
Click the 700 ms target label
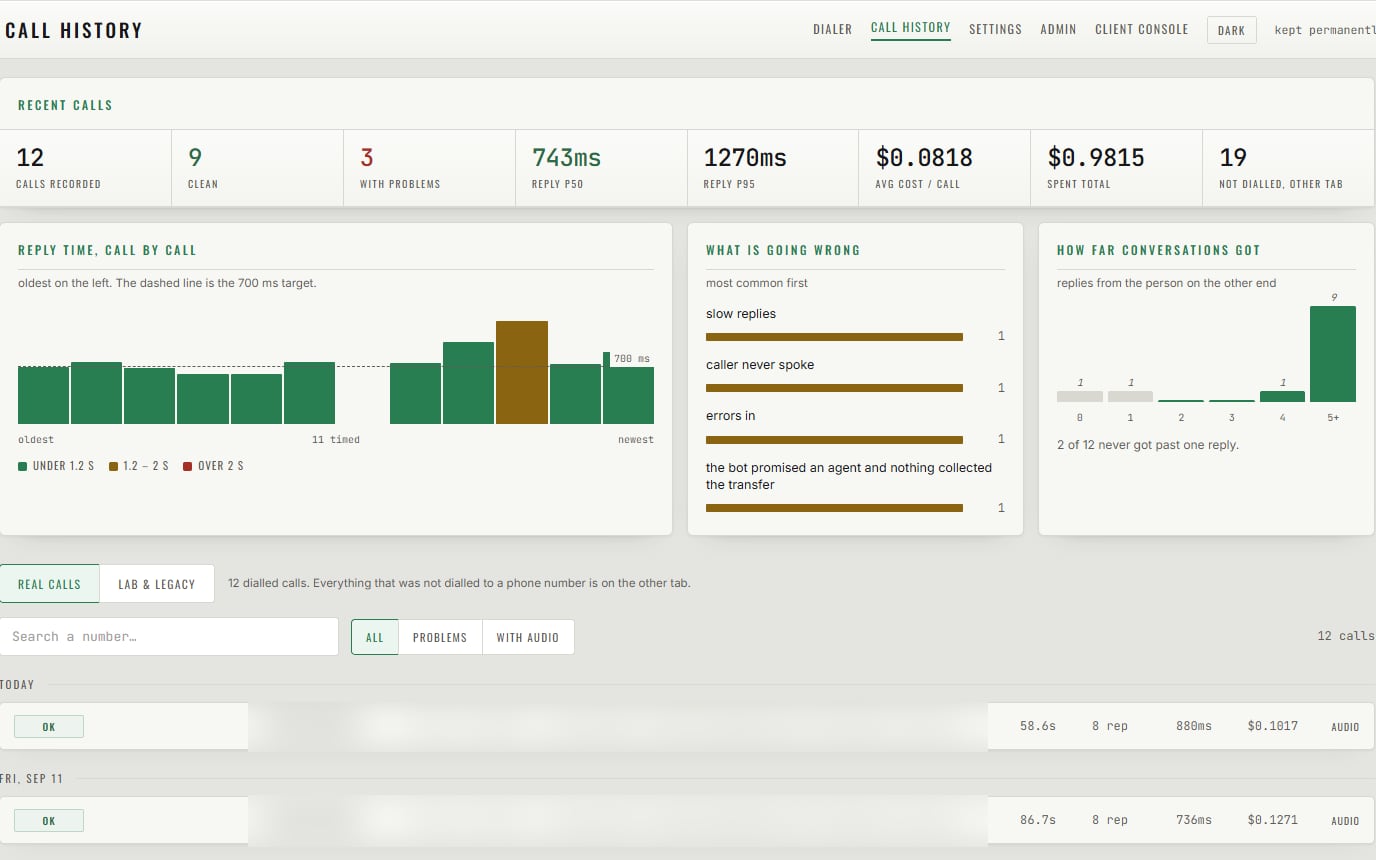pos(631,358)
